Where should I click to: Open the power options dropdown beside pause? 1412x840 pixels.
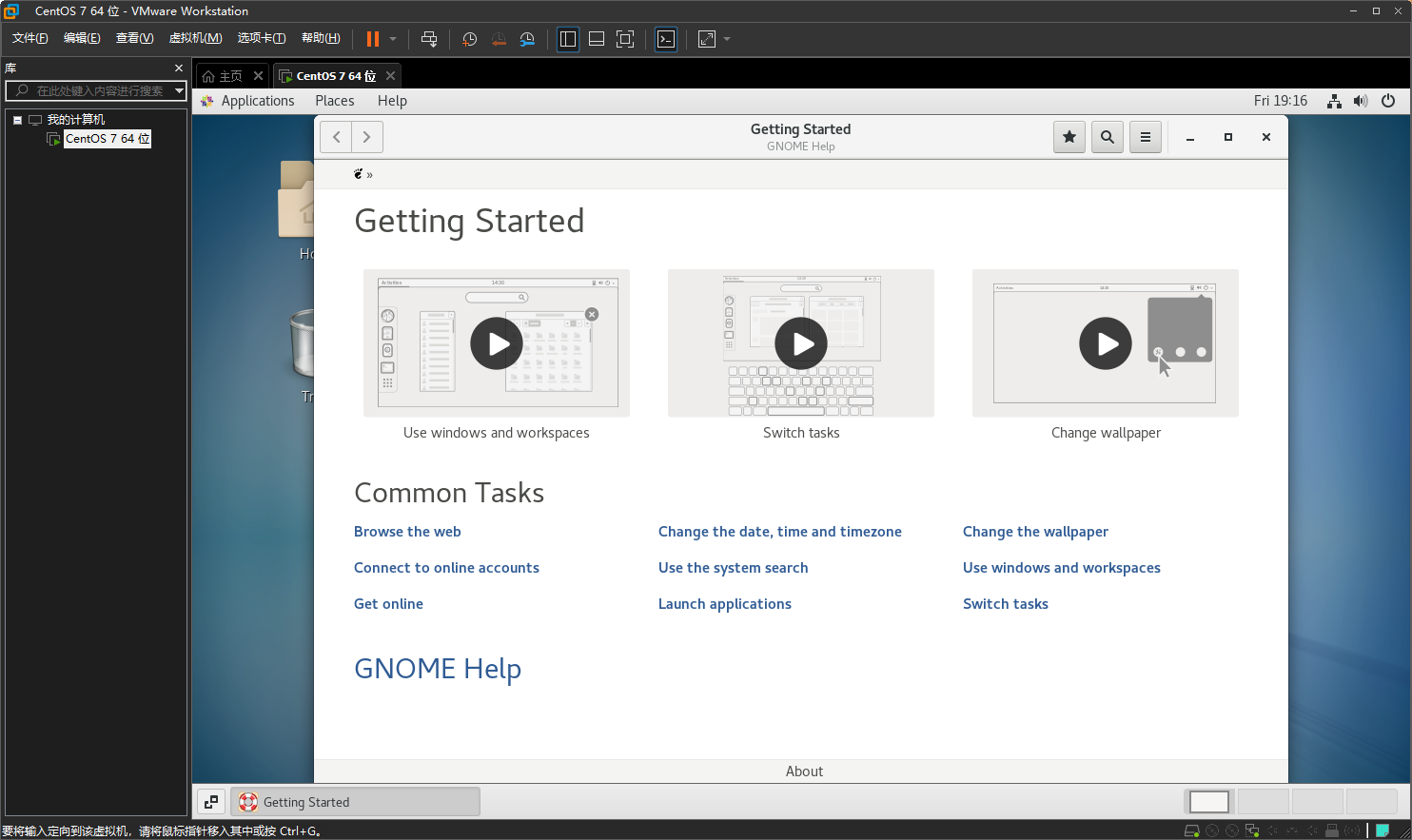(393, 39)
